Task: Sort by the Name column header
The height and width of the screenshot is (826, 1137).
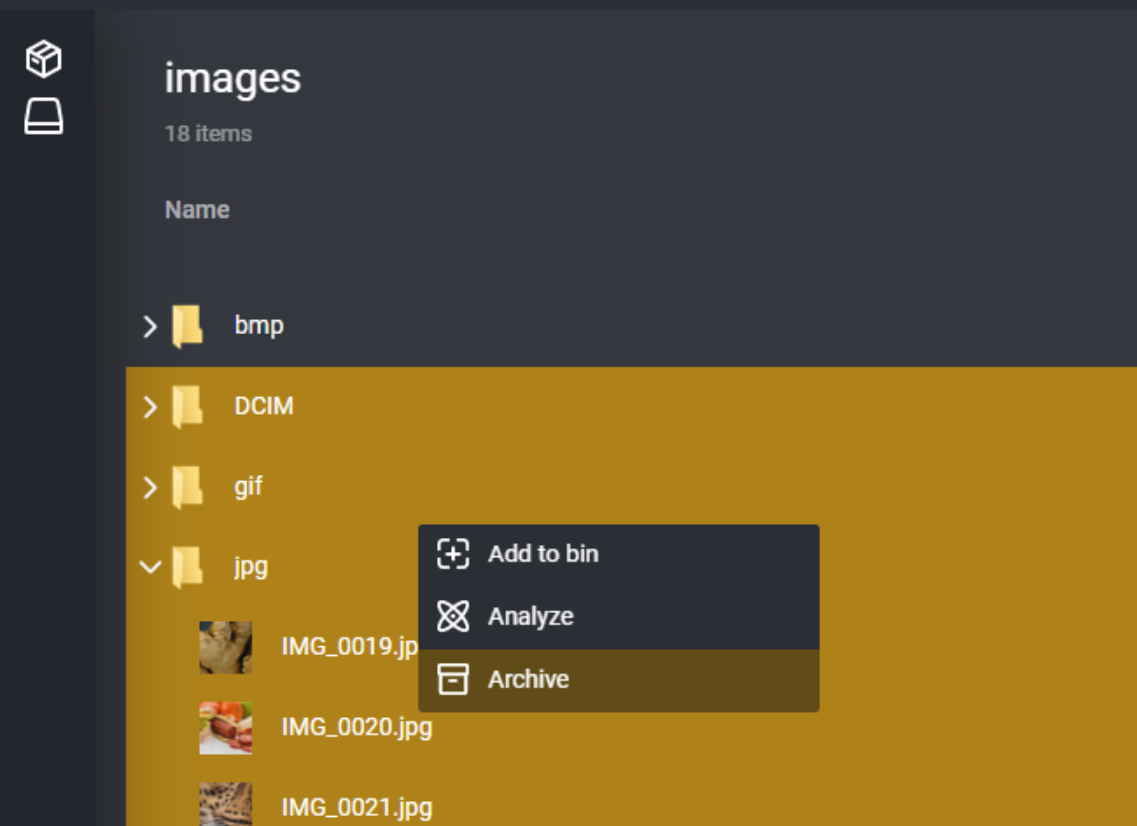Action: [197, 210]
